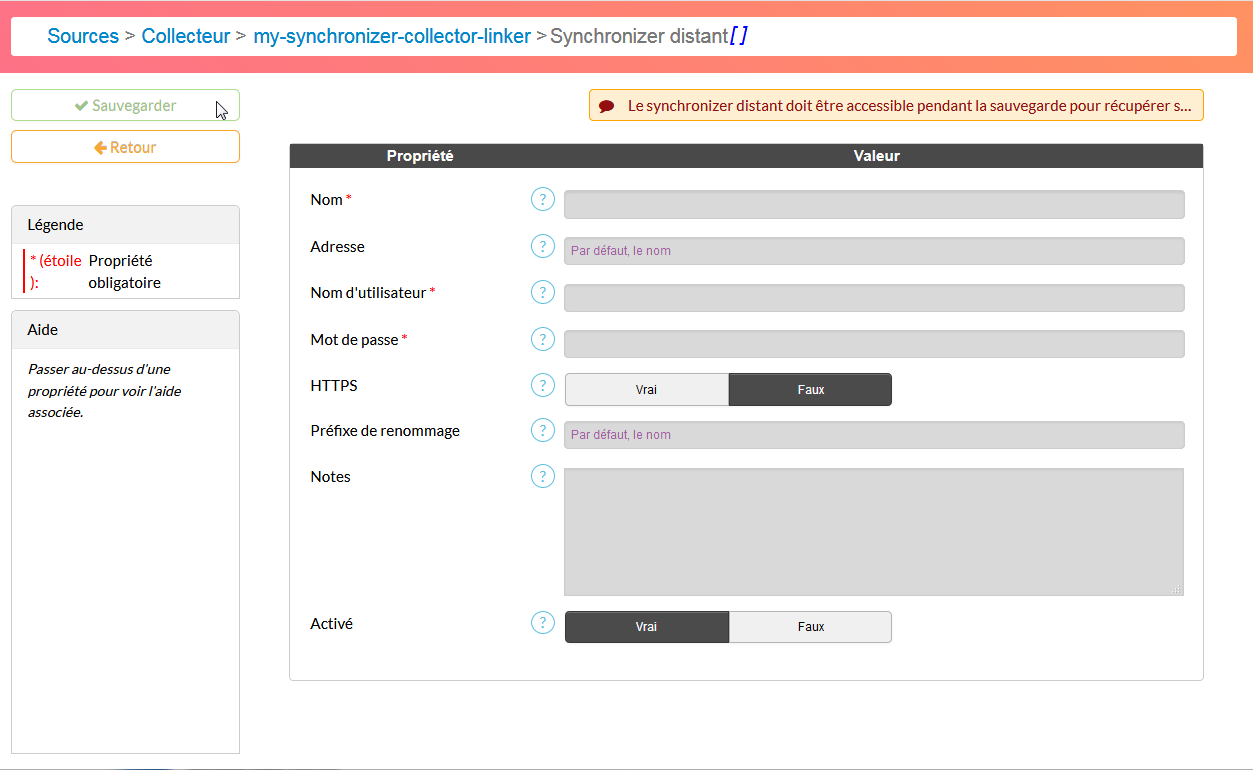Click the help icon next to Nom

(x=542, y=199)
